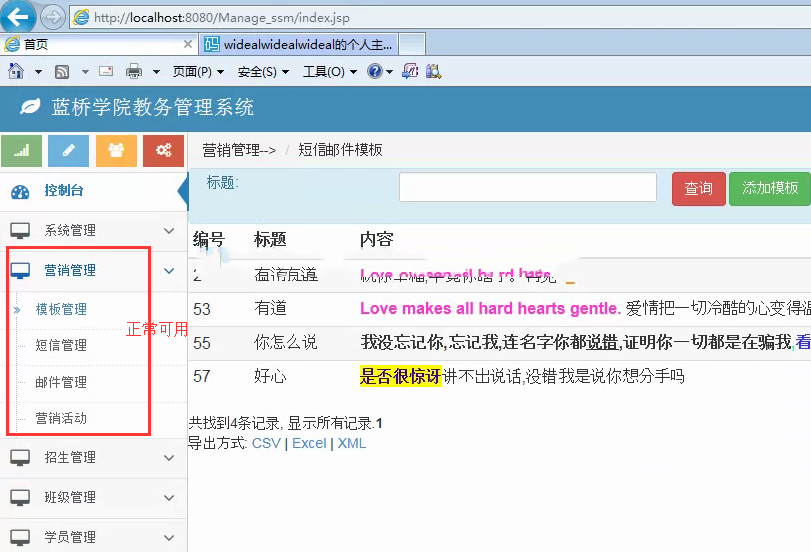Click the RSS feeds toolbar icon
This screenshot has width=811, height=552.
62,71
